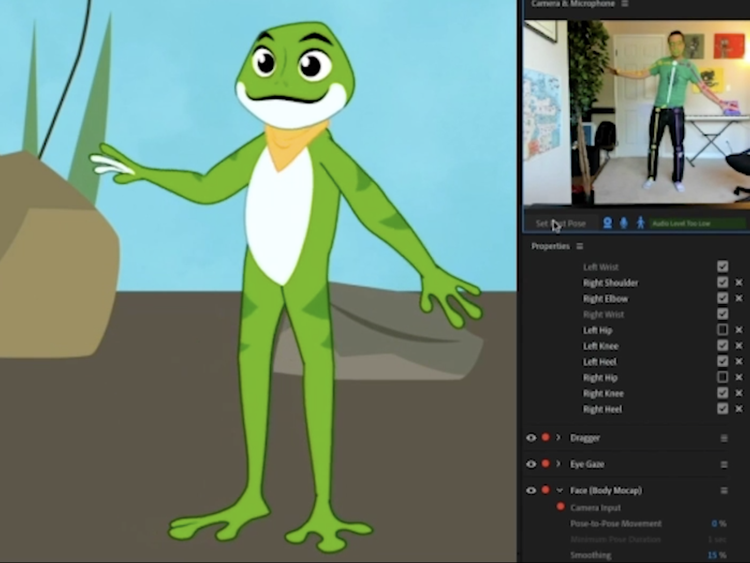The height and width of the screenshot is (563, 750).
Task: Open the Properties panel menu icon
Action: (580, 246)
